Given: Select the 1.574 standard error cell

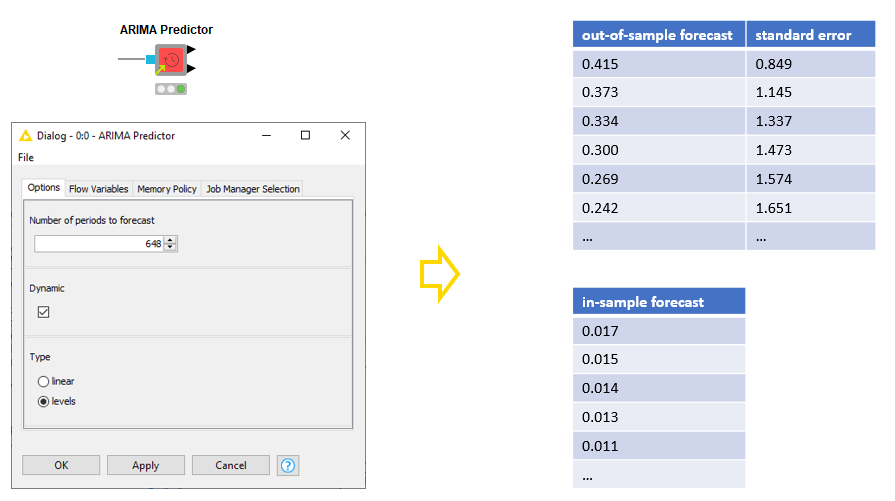Looking at the screenshot, I should tap(811, 179).
